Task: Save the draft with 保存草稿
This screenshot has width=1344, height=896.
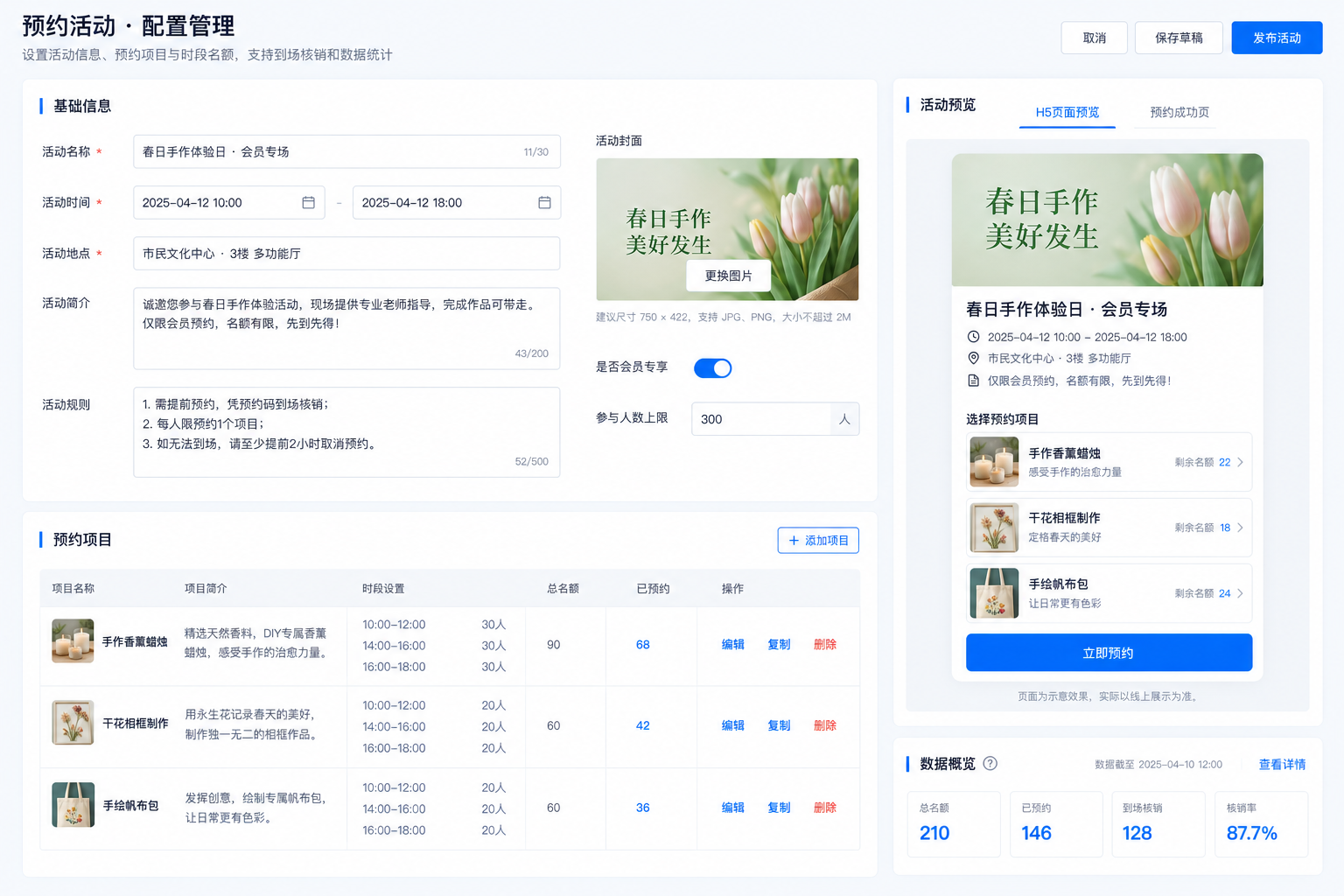Action: [1179, 38]
